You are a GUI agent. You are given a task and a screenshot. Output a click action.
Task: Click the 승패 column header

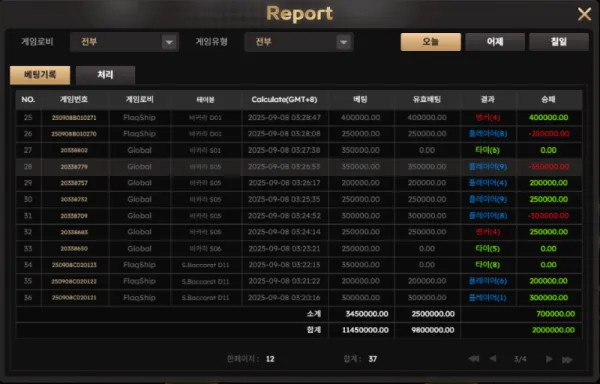pyautogui.click(x=548, y=99)
